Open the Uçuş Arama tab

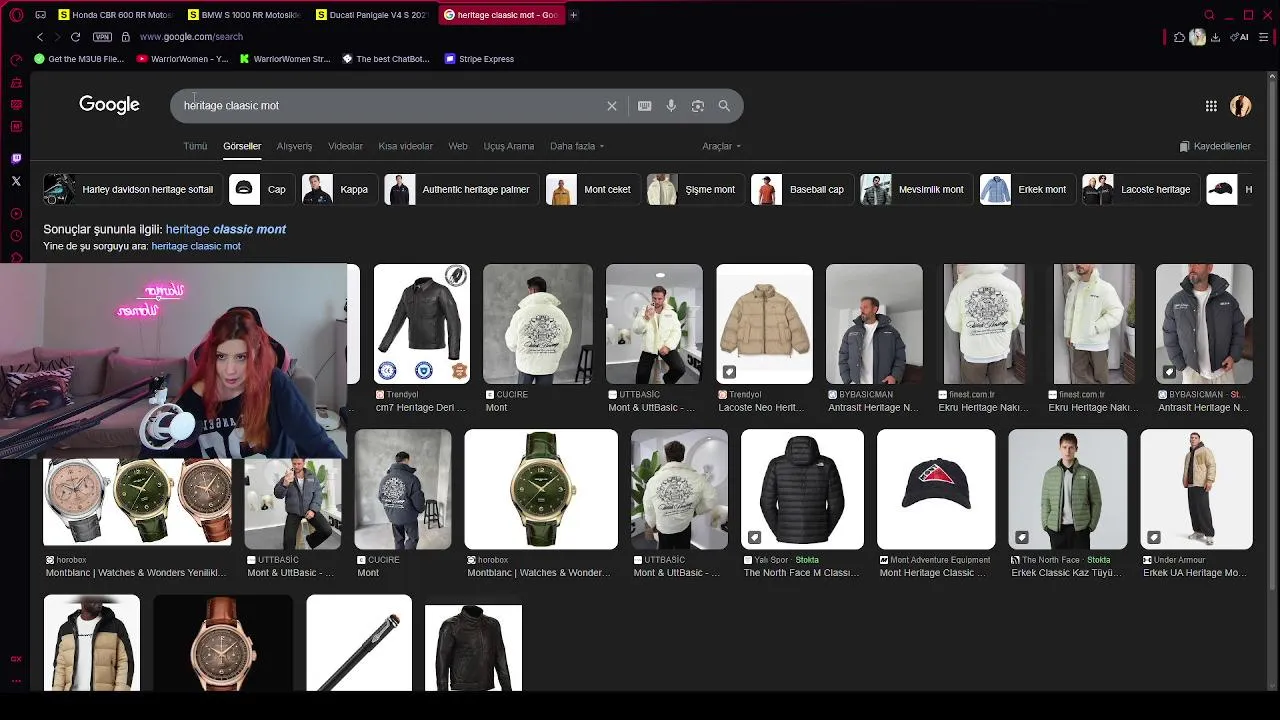pyautogui.click(x=509, y=146)
